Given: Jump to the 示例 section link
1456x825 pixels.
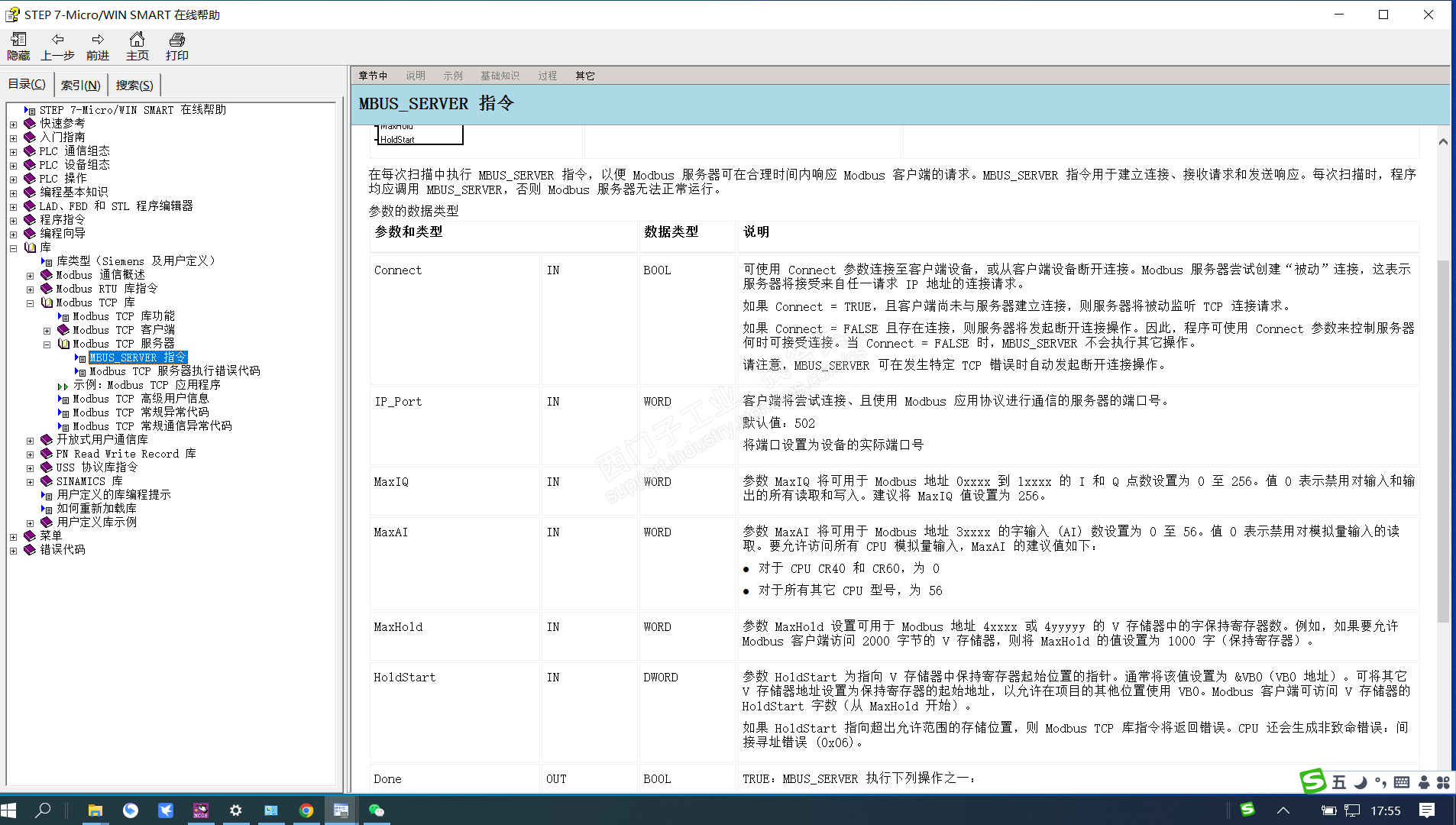Looking at the screenshot, I should [453, 76].
